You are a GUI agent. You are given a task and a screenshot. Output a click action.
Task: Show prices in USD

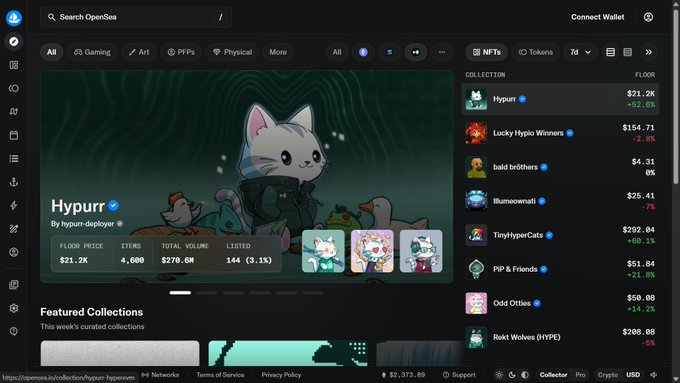pyautogui.click(x=633, y=375)
